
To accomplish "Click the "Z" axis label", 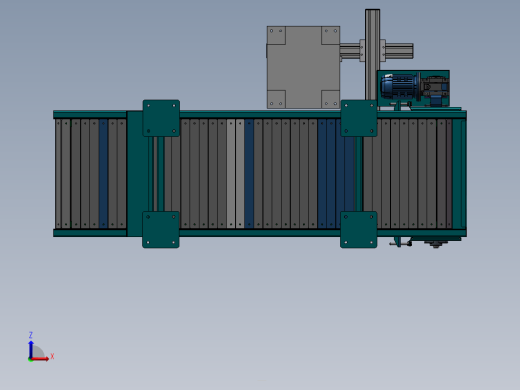I will coord(31,335).
